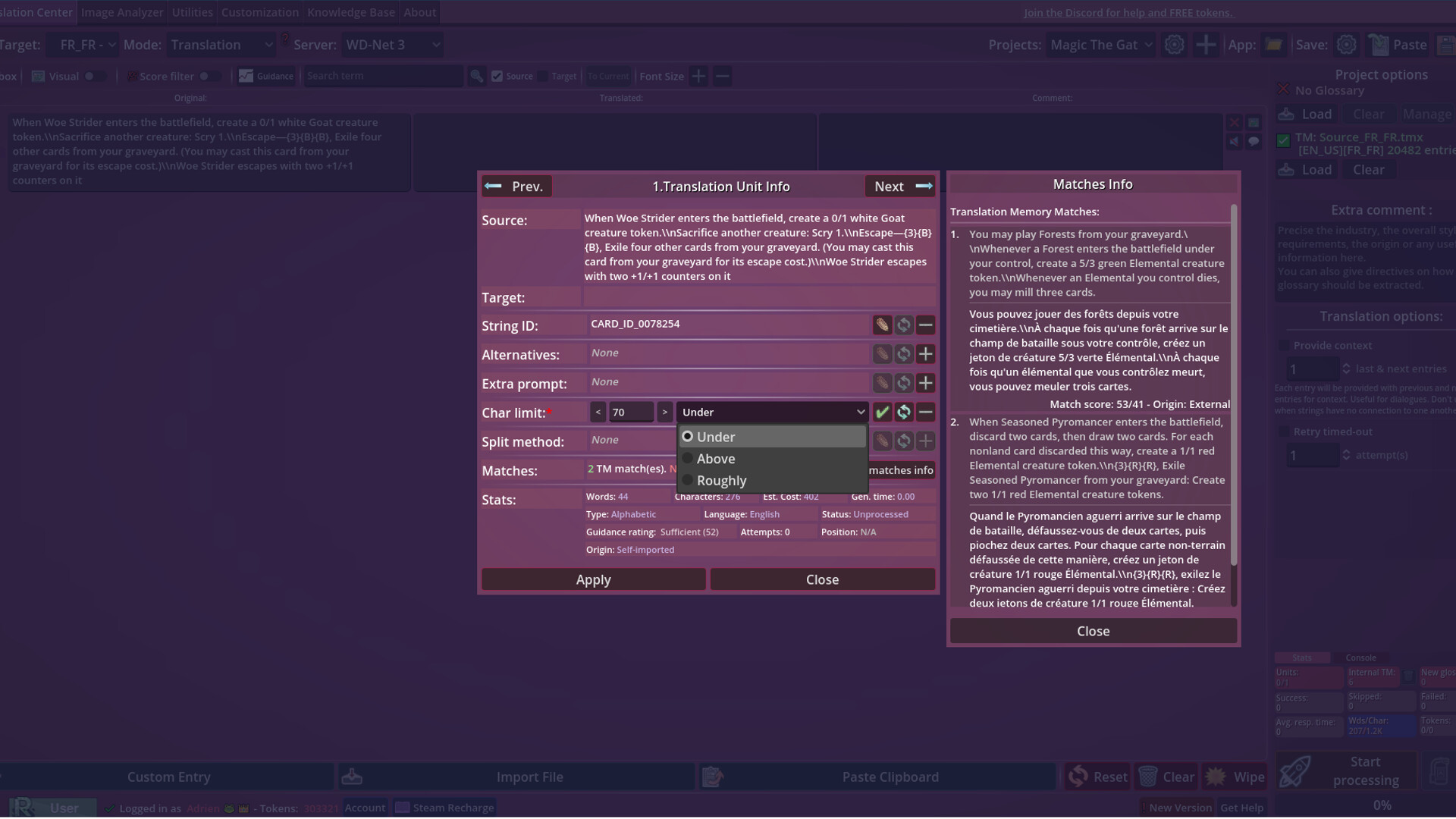Image resolution: width=1456 pixels, height=819 pixels.
Task: Open the Server dropdown showing WD-Net 3
Action: click(x=392, y=44)
